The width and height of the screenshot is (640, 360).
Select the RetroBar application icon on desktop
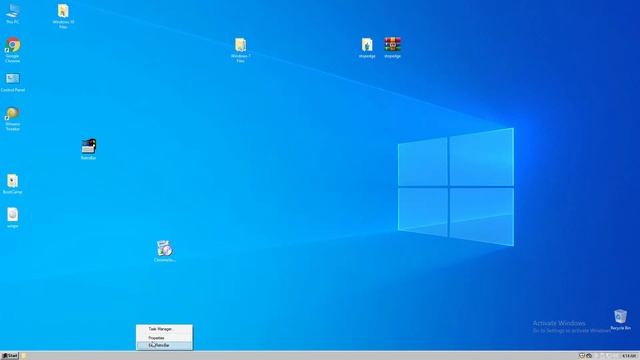point(89,149)
